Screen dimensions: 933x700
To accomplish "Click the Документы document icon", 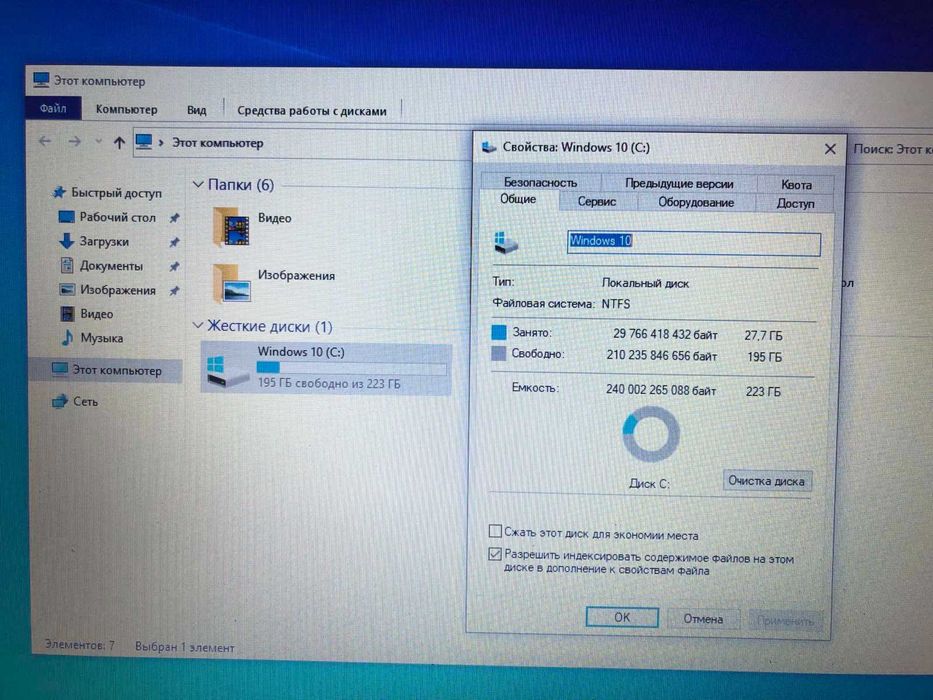I will (67, 265).
